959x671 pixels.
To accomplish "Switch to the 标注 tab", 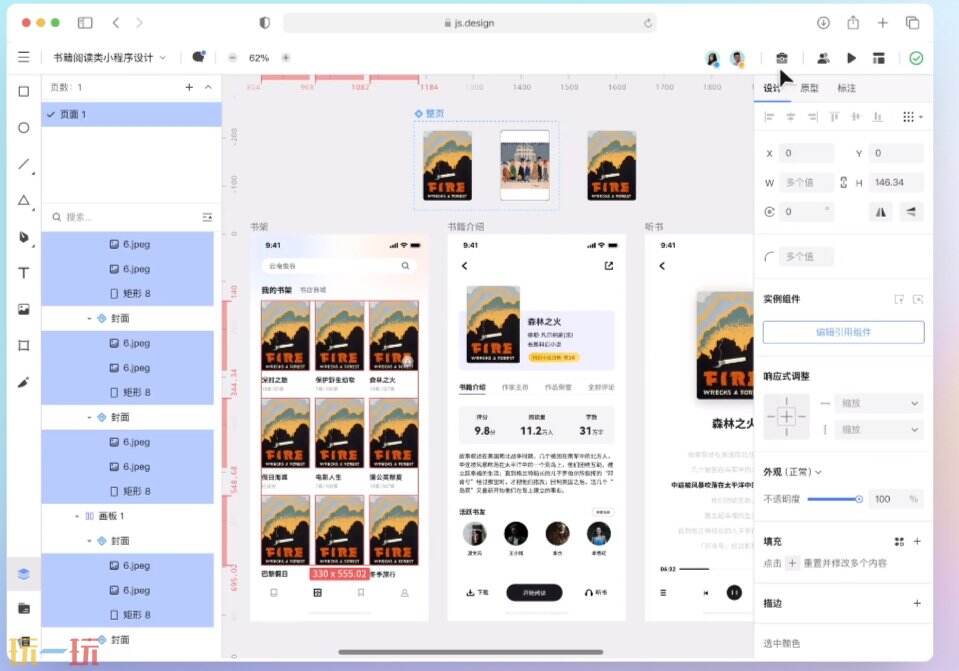I will pos(846,88).
